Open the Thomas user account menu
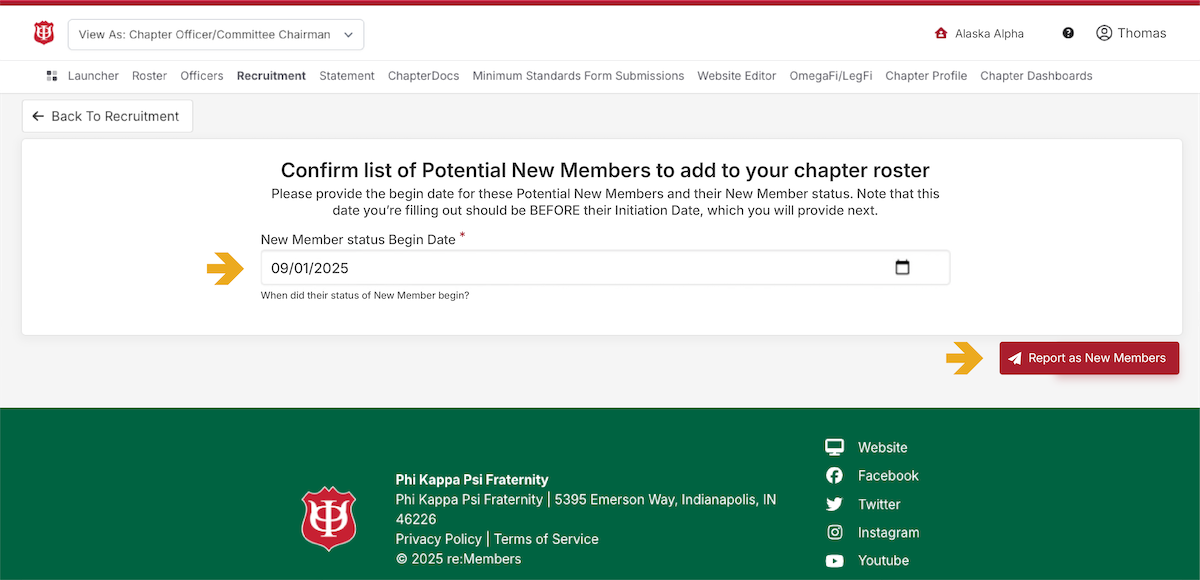The image size is (1200, 580). click(1131, 33)
